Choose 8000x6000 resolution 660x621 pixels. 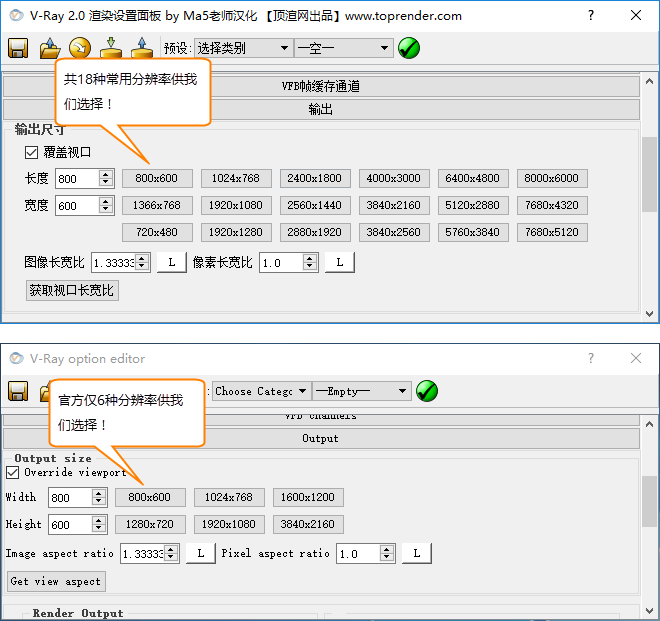(552, 178)
